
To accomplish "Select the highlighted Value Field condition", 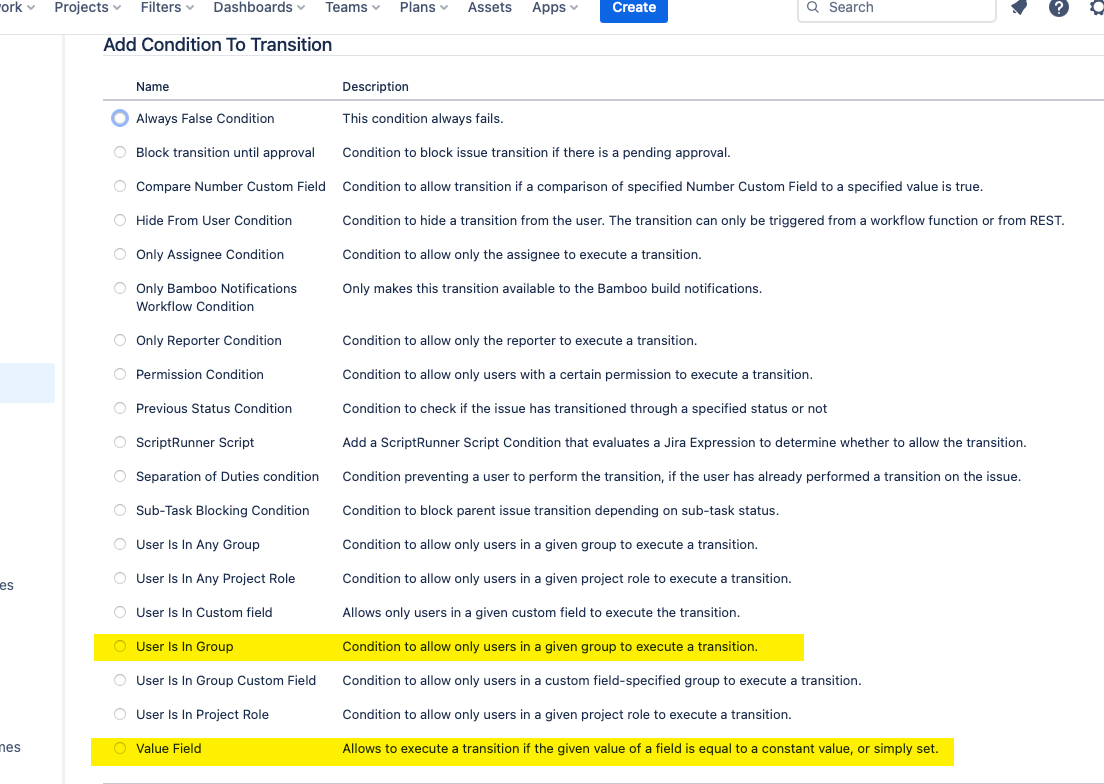I will pos(119,748).
